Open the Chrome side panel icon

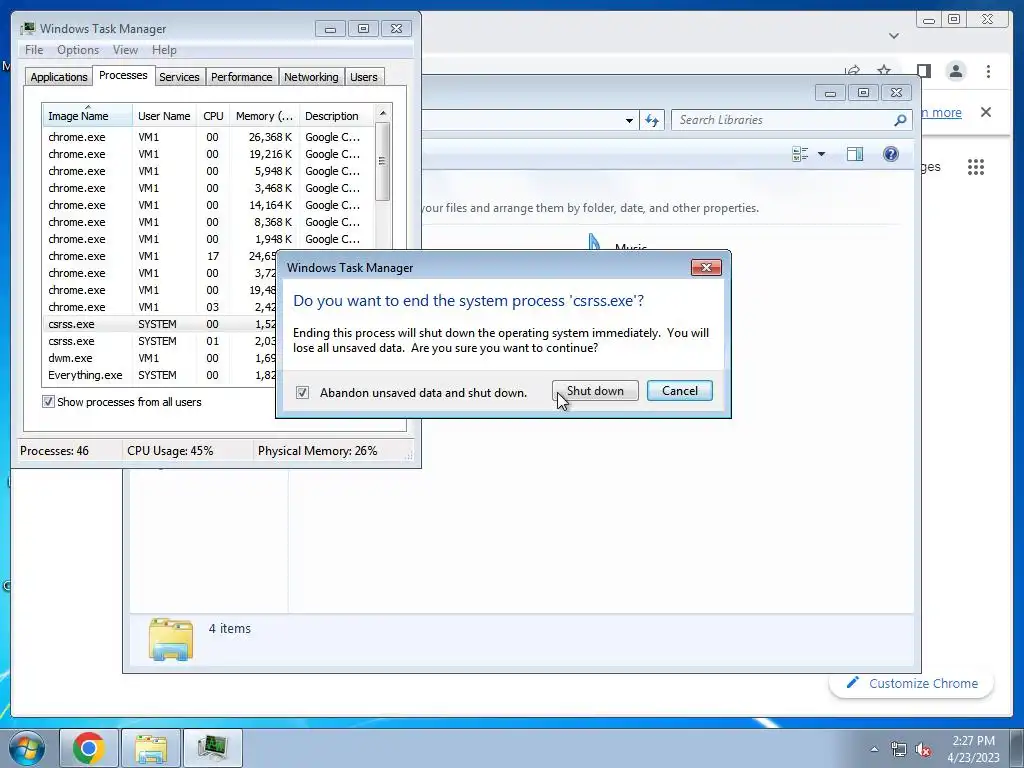click(x=923, y=71)
